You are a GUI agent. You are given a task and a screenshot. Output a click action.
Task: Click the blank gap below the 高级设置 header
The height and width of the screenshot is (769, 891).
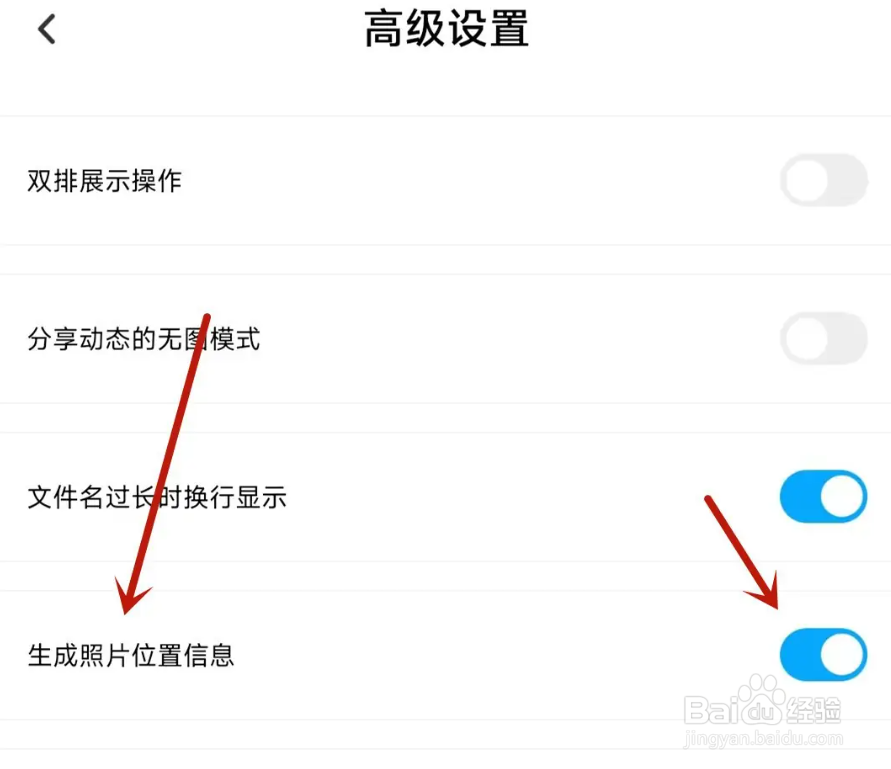(446, 87)
